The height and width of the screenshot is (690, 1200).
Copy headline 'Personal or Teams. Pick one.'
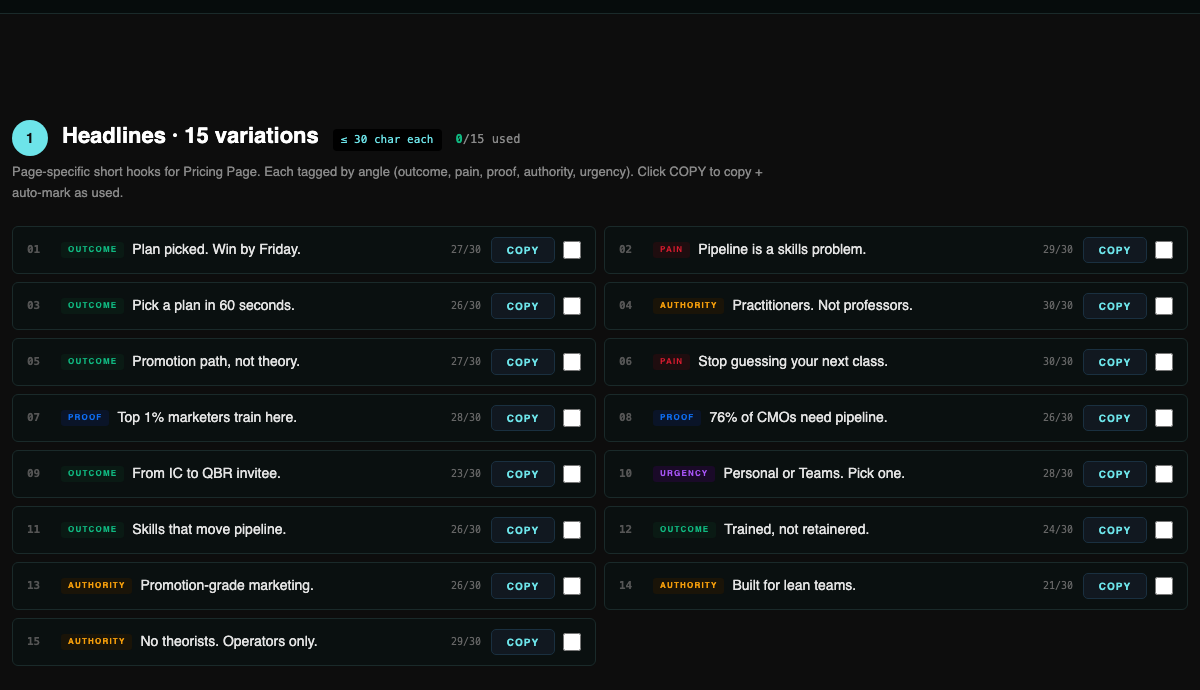pyautogui.click(x=1114, y=474)
